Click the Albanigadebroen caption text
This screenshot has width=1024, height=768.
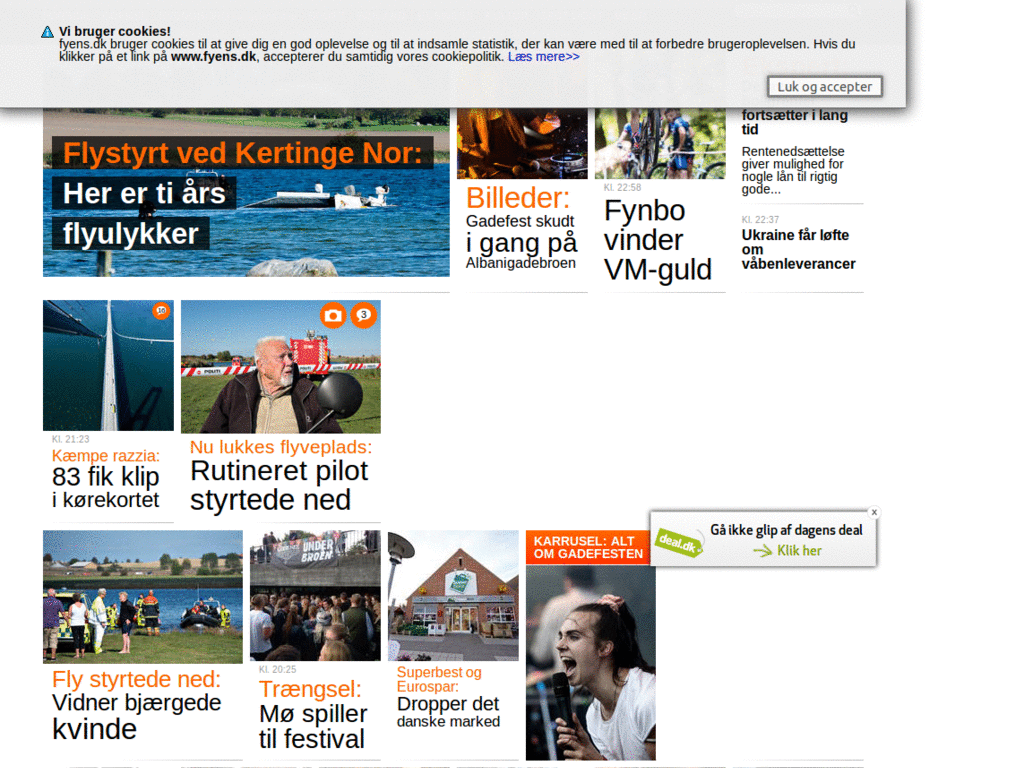tap(520, 263)
